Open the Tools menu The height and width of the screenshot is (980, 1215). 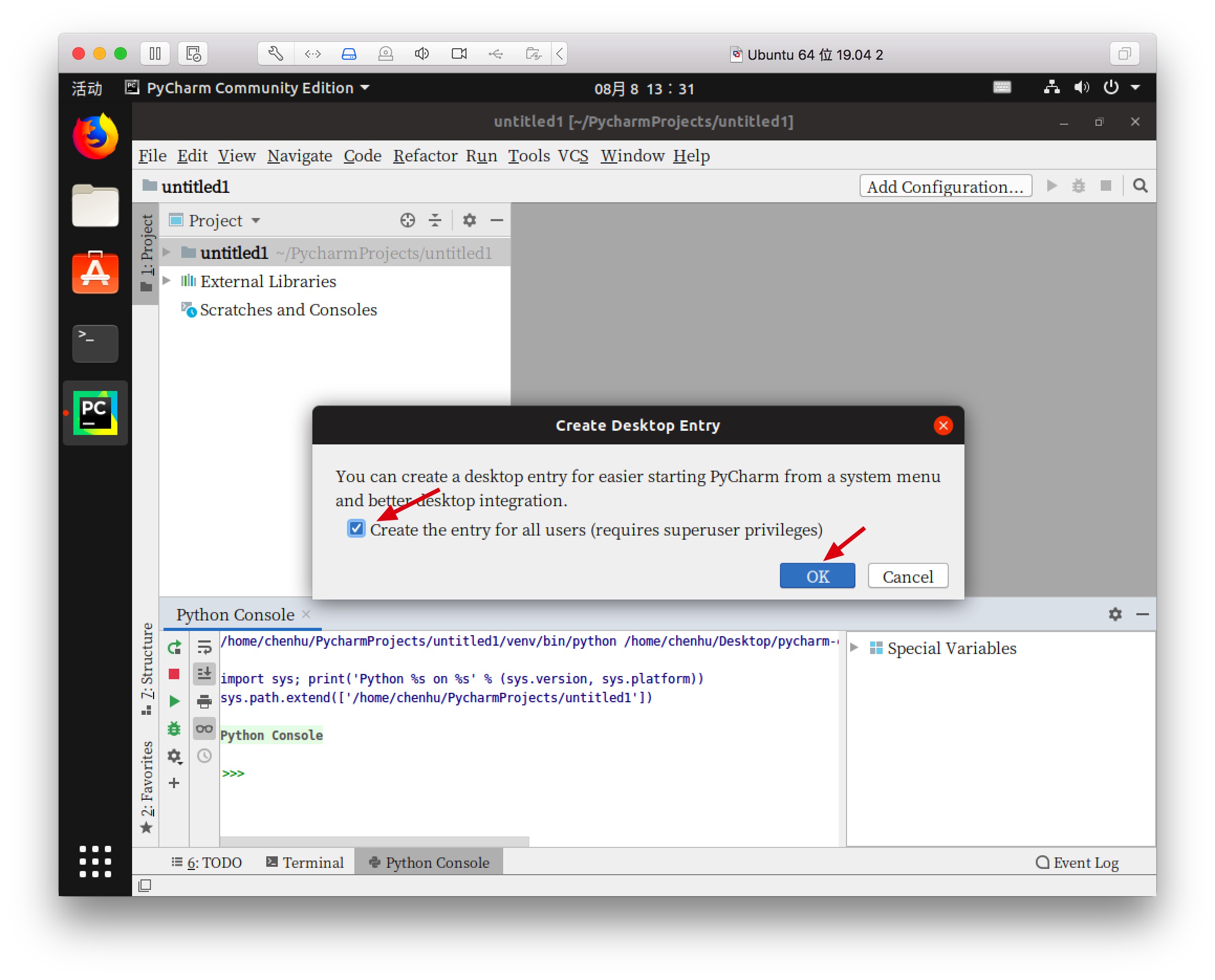coord(528,155)
